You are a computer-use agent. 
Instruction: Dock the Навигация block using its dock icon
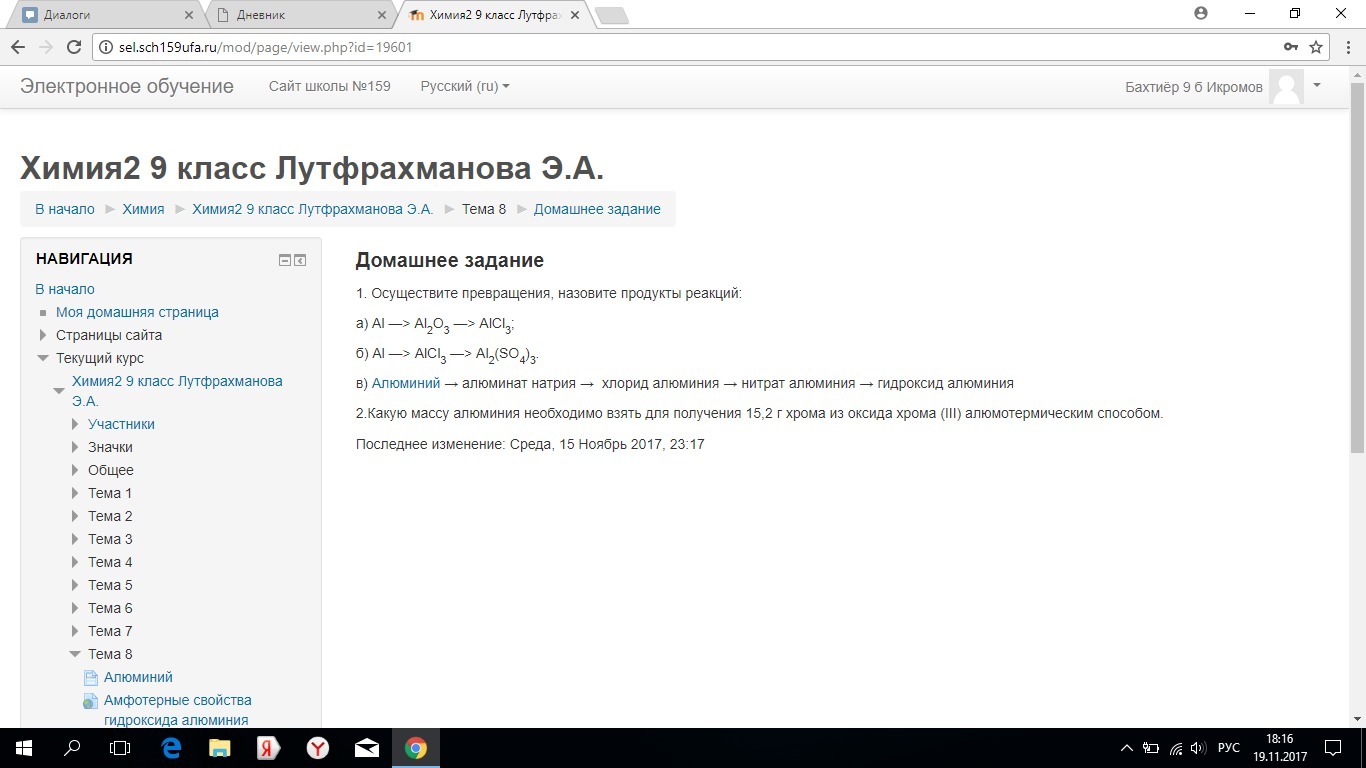click(300, 259)
